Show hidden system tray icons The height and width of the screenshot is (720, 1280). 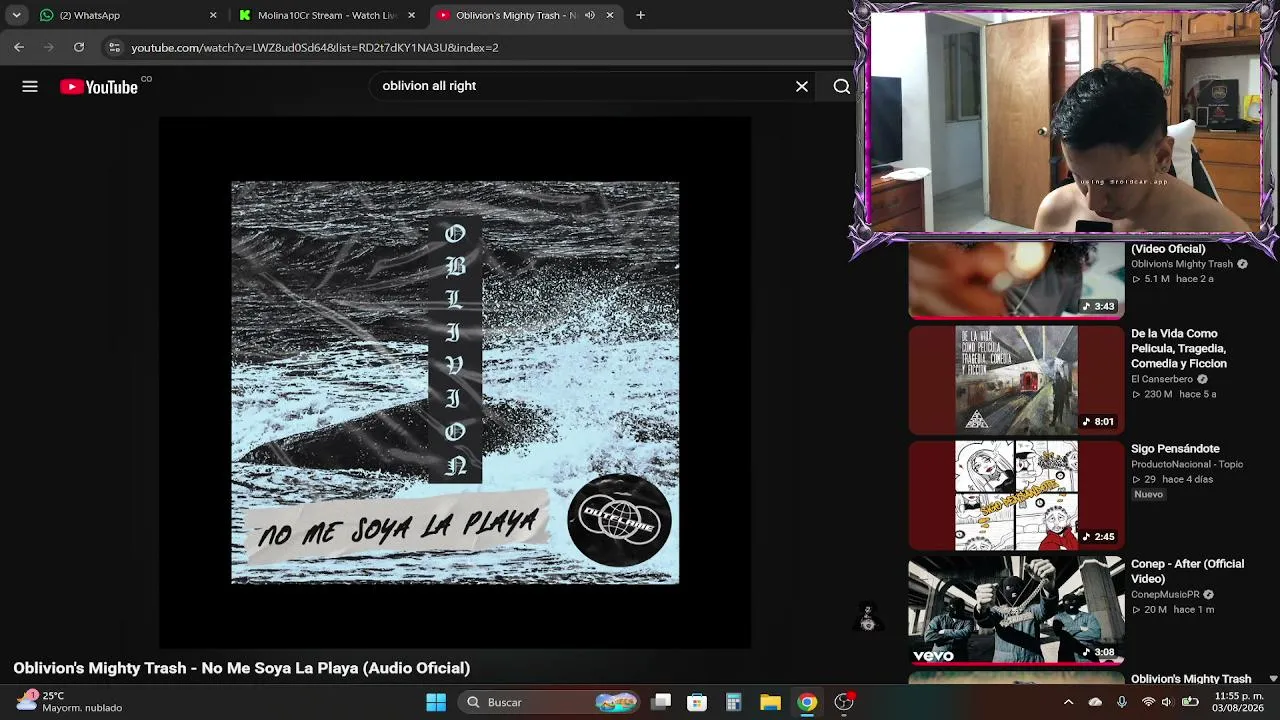[1068, 702]
